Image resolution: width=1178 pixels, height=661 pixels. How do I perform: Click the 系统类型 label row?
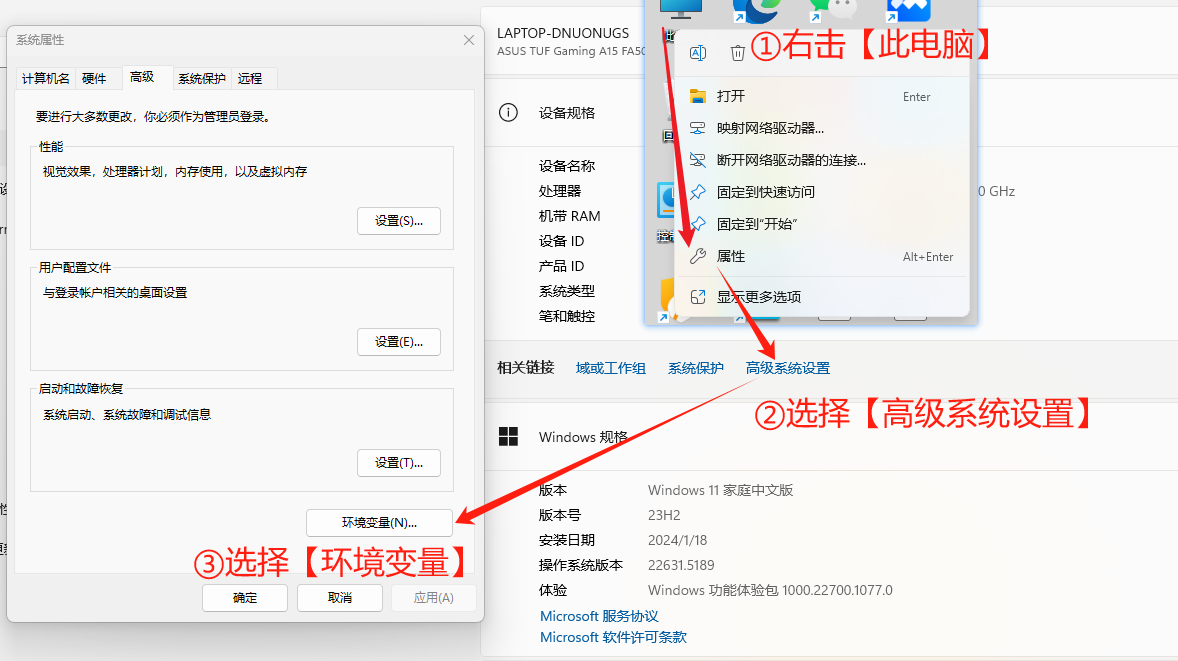566,291
